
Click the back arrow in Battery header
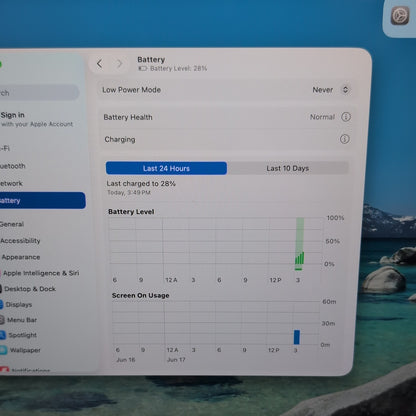click(x=99, y=64)
